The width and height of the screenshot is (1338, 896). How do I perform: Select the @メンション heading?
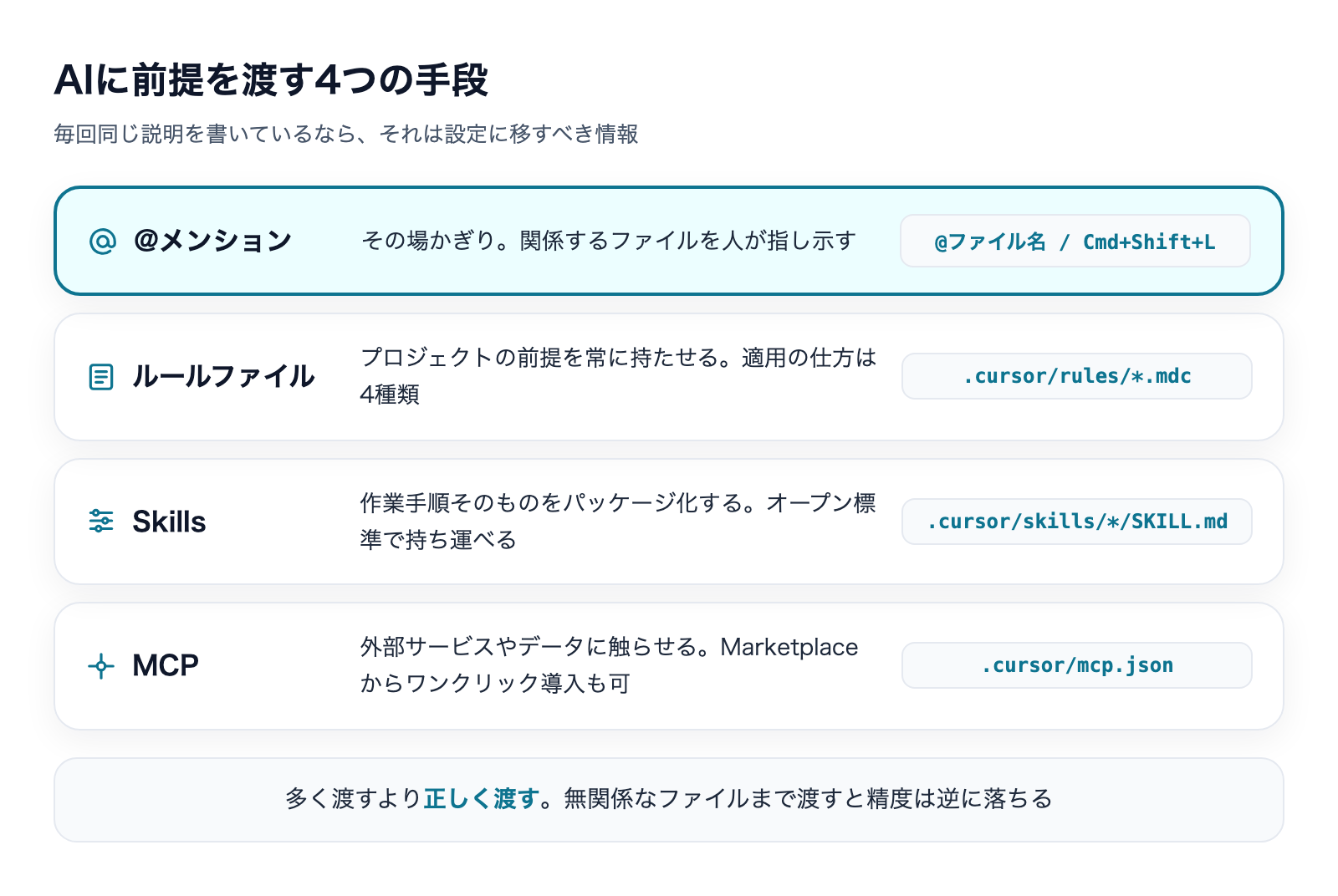212,241
